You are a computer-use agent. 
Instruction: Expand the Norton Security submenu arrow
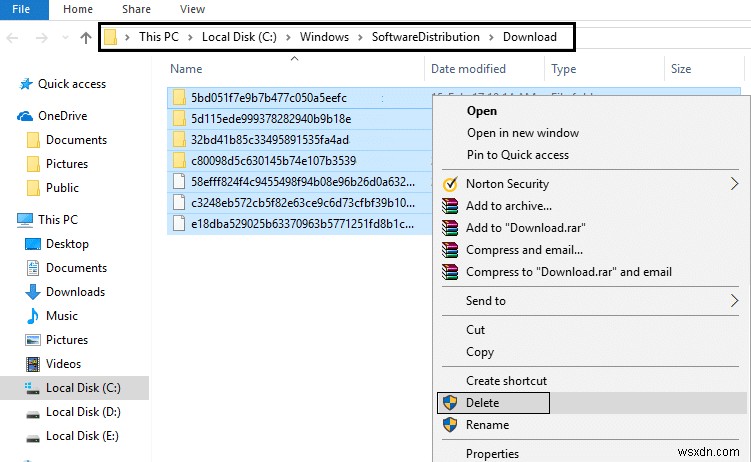(734, 183)
